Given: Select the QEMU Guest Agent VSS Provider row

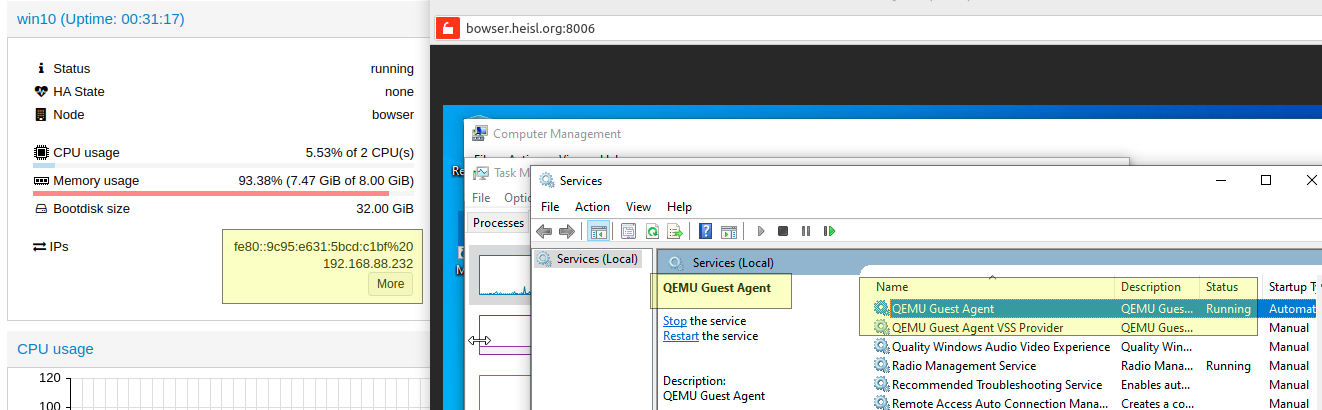Looking at the screenshot, I should [x=977, y=327].
